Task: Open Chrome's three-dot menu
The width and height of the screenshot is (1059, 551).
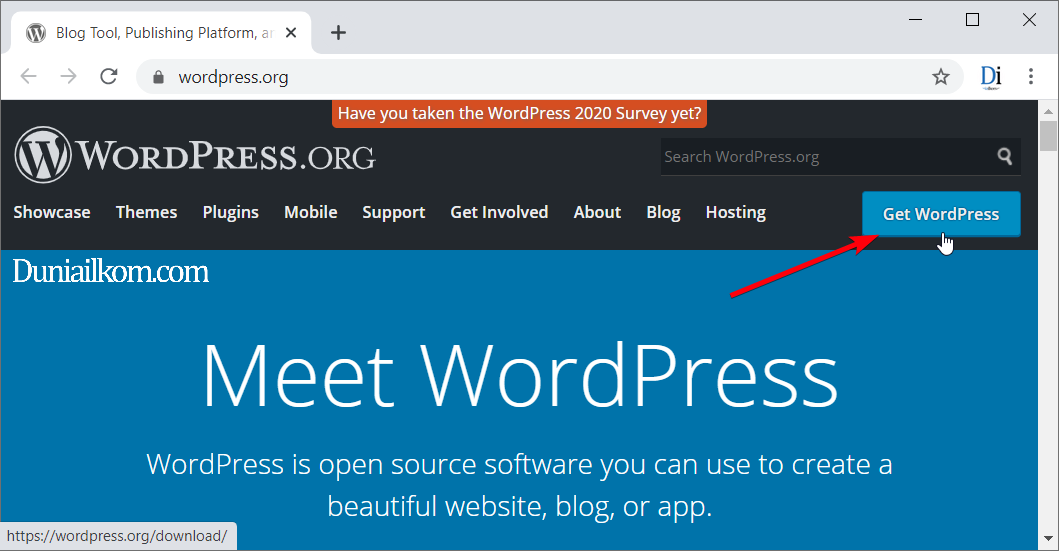Action: 1031,76
